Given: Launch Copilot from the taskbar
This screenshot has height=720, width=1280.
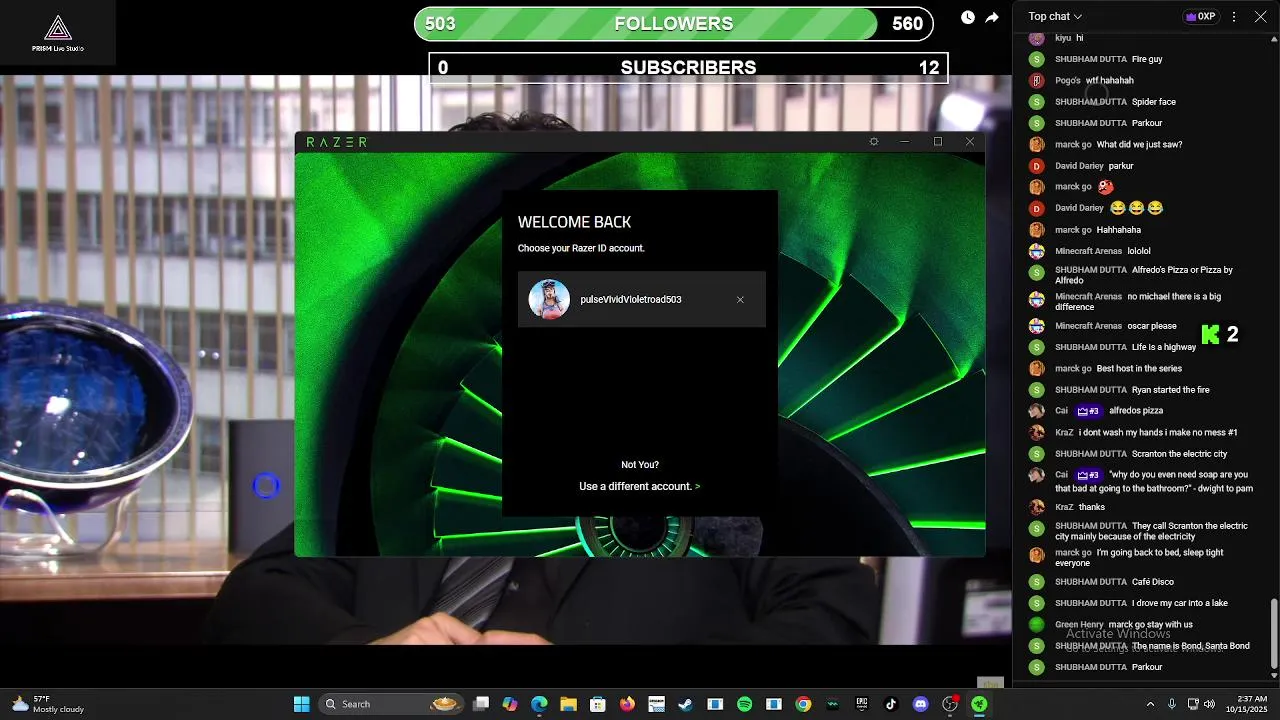Looking at the screenshot, I should coord(510,704).
